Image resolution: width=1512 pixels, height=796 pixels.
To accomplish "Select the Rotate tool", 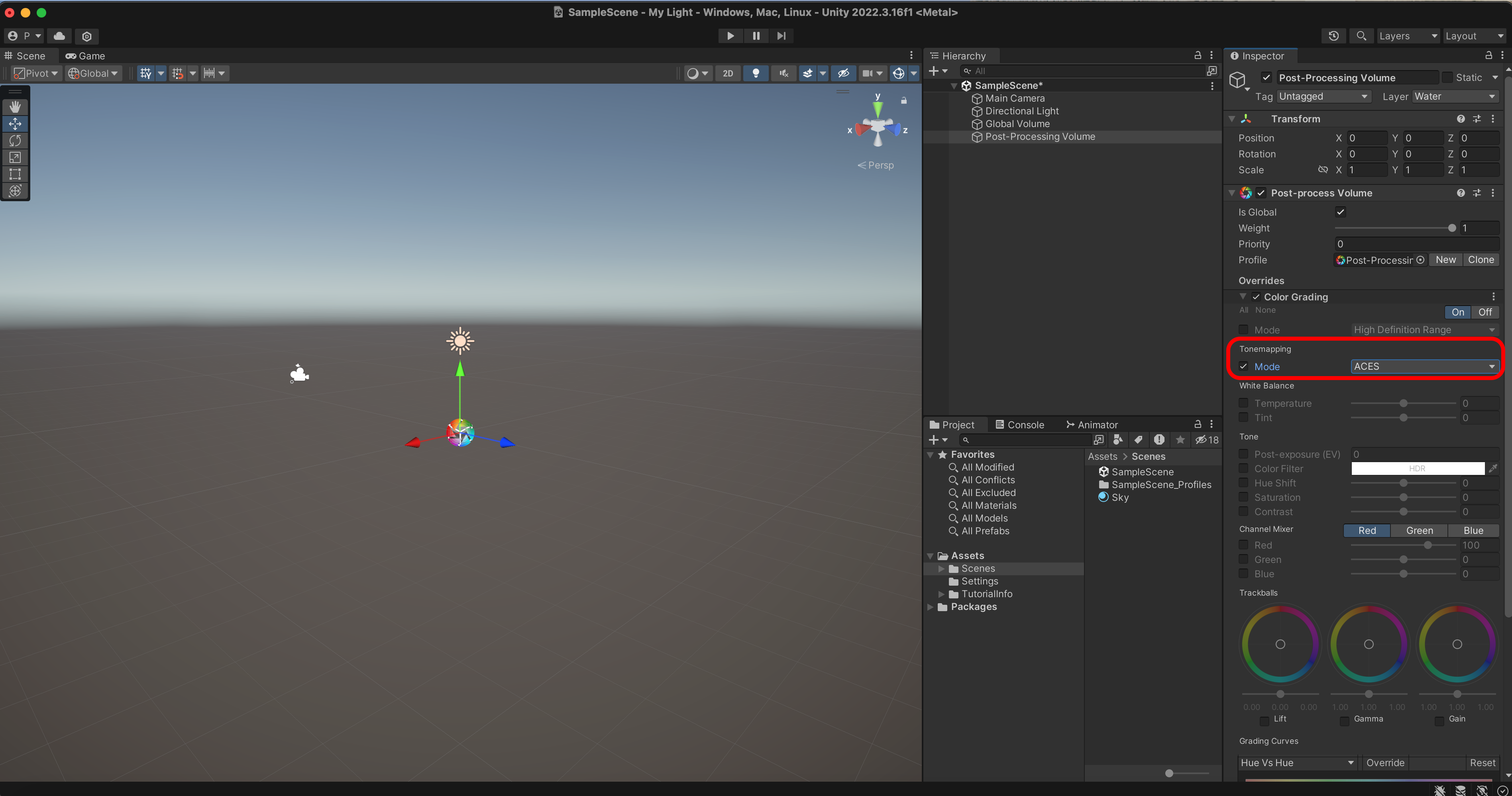I will 15,140.
